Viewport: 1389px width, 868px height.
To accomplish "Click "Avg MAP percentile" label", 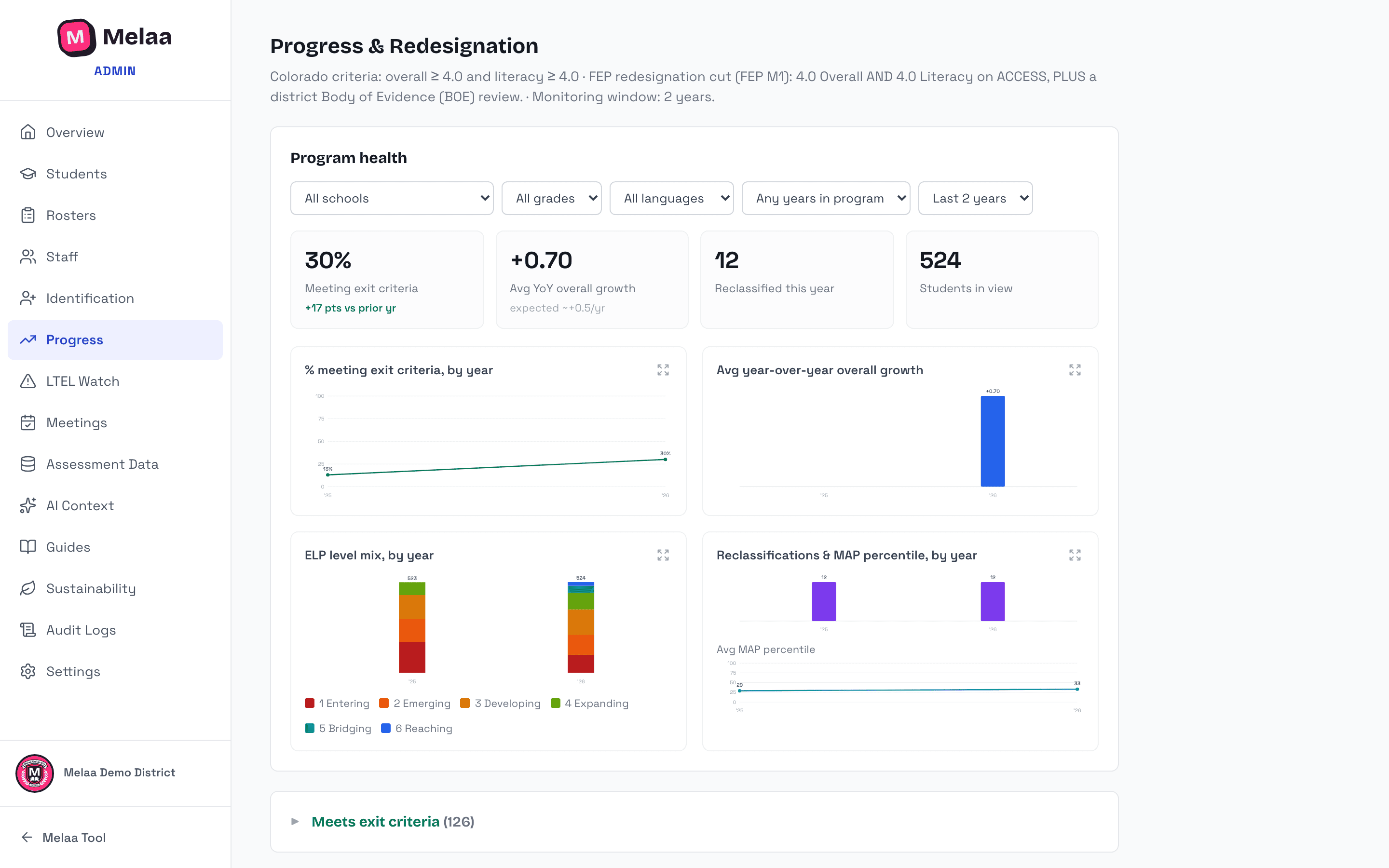I will coord(766,649).
